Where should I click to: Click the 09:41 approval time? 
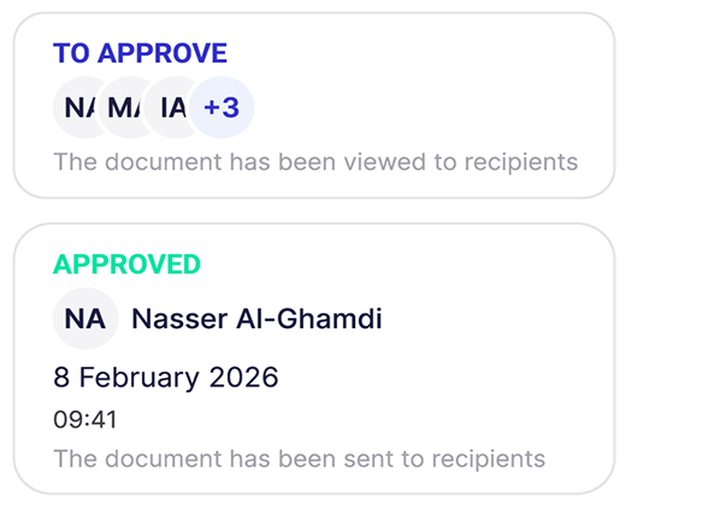click(85, 420)
